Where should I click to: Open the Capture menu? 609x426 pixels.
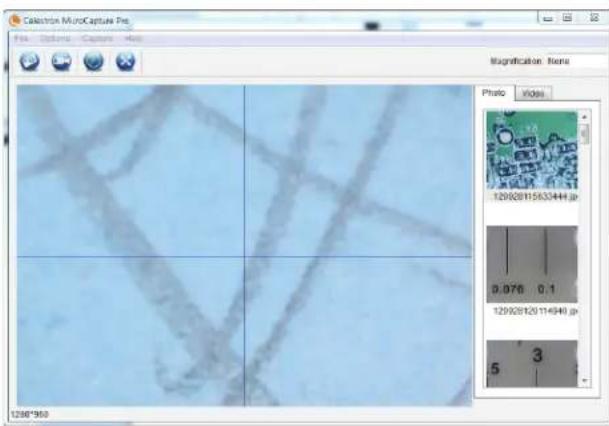[x=97, y=38]
